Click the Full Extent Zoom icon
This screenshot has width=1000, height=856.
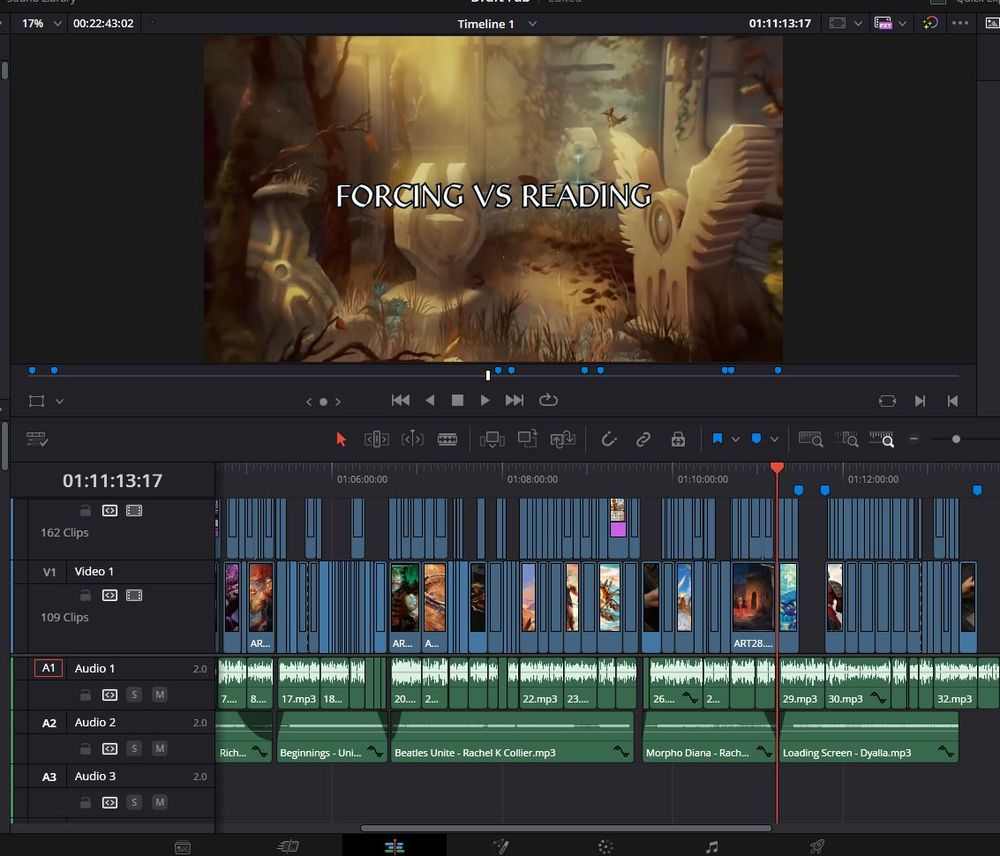click(811, 439)
